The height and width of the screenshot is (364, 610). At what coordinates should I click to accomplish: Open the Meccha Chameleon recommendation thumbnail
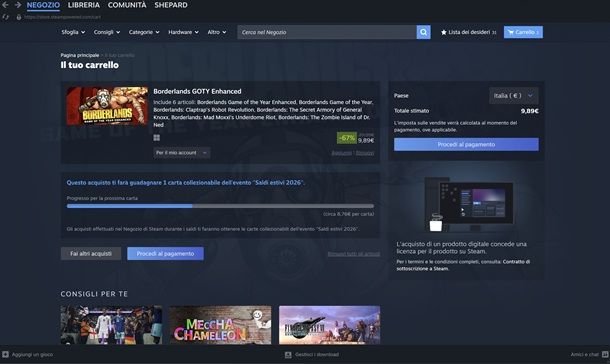tap(220, 325)
